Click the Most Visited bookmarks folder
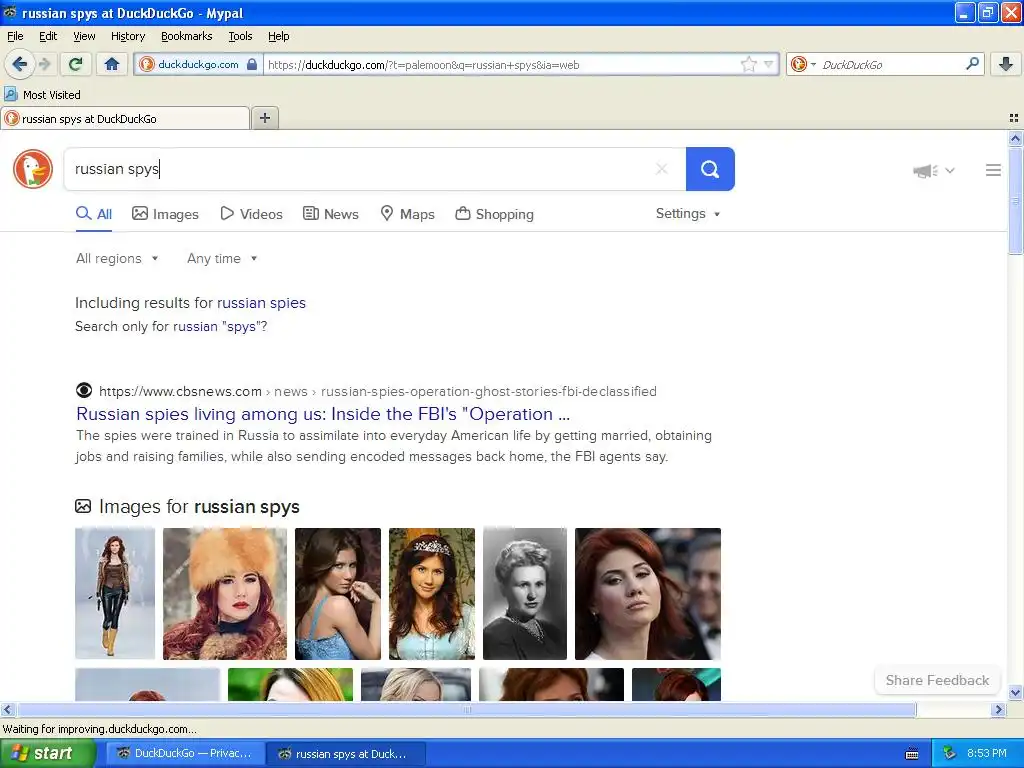The width and height of the screenshot is (1024, 768). point(42,95)
